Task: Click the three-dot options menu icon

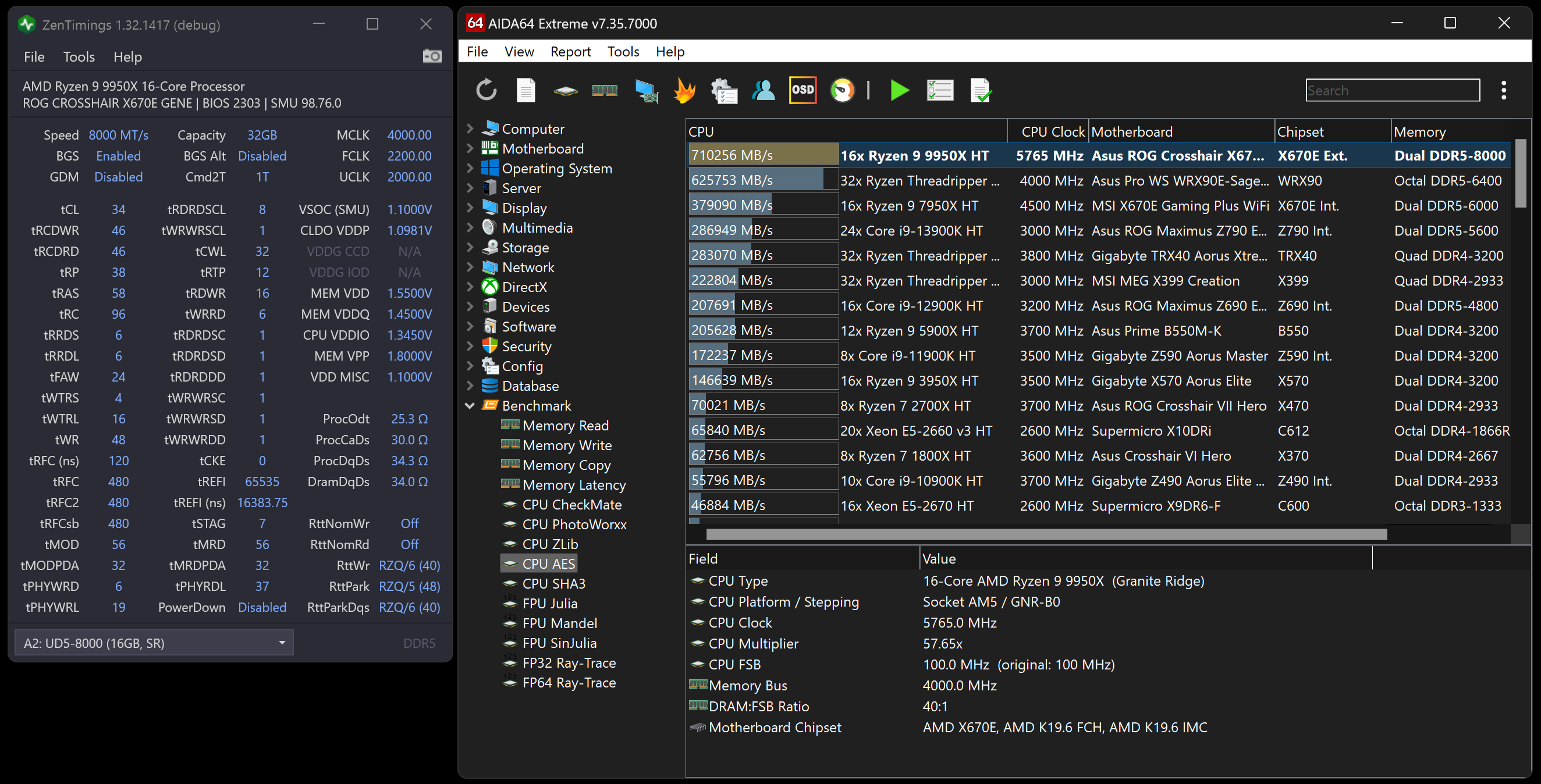Action: (1503, 90)
